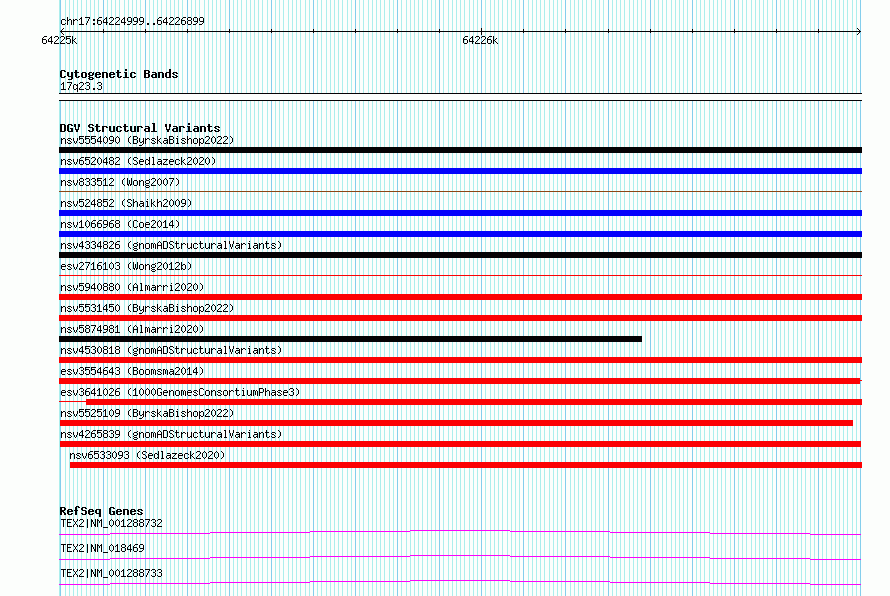Select the red bar under esv3554643
This screenshot has height=596, width=890.
coord(460,381)
